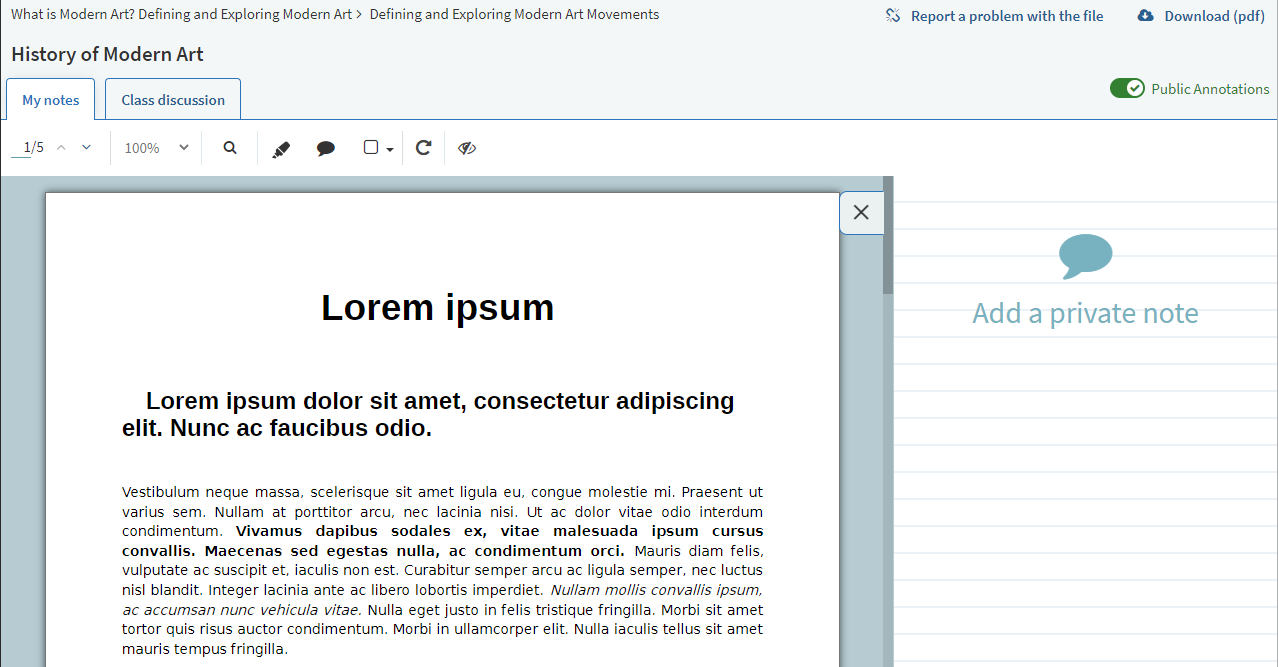1278x667 pixels.
Task: Select the comment bubble tool
Action: [x=326, y=148]
